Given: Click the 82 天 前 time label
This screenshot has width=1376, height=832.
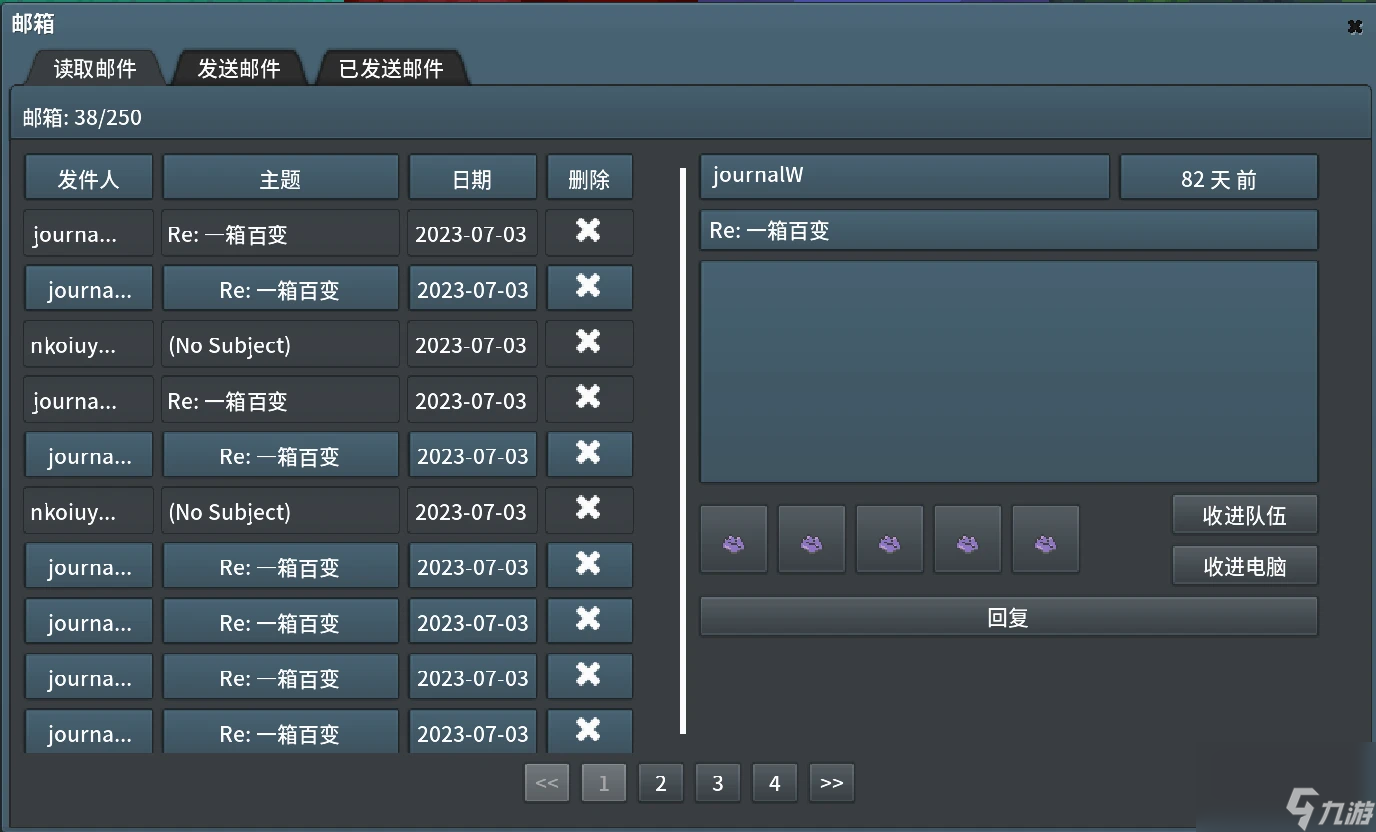Looking at the screenshot, I should tap(1219, 177).
